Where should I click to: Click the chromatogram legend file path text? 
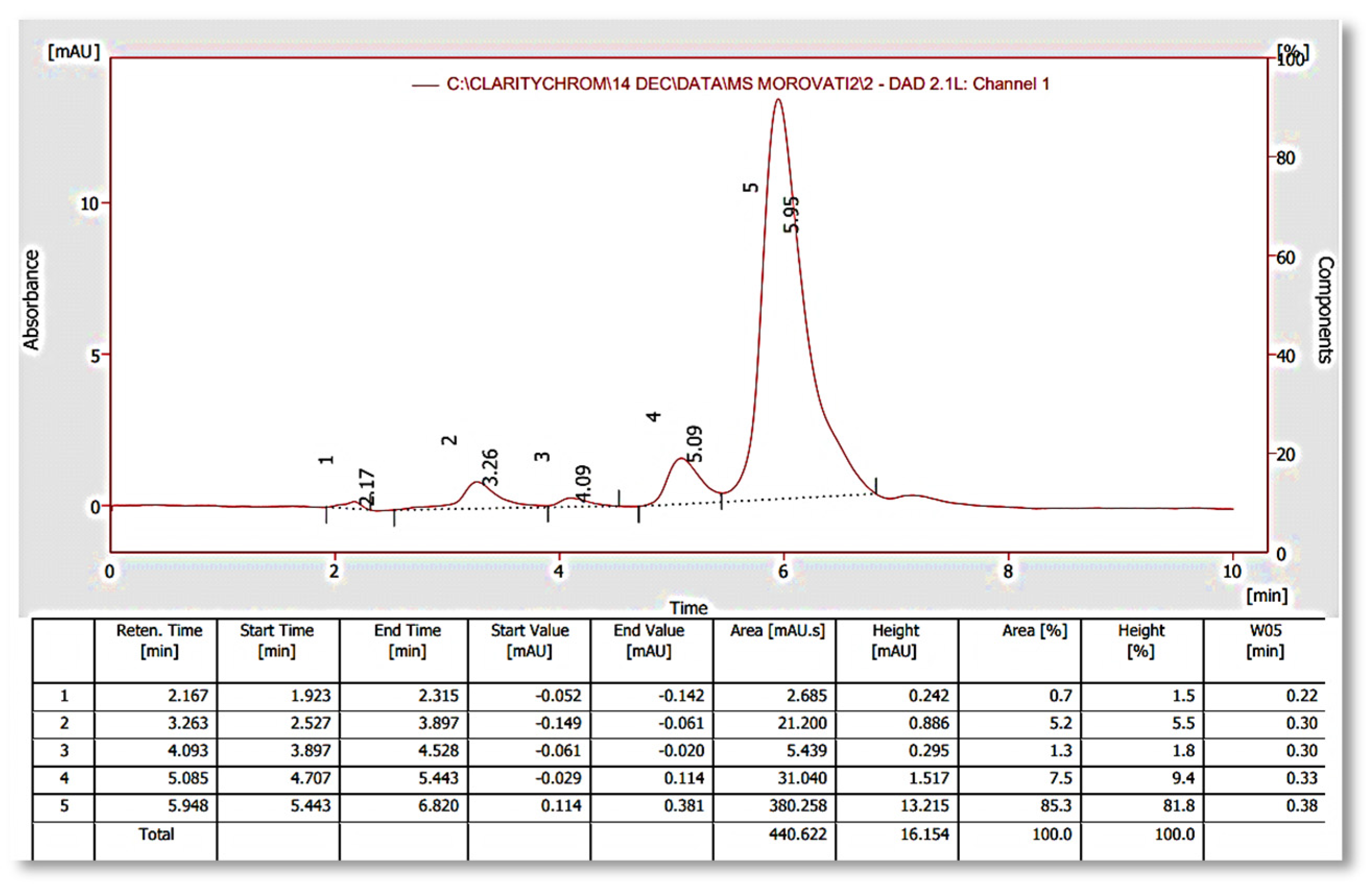click(x=748, y=84)
